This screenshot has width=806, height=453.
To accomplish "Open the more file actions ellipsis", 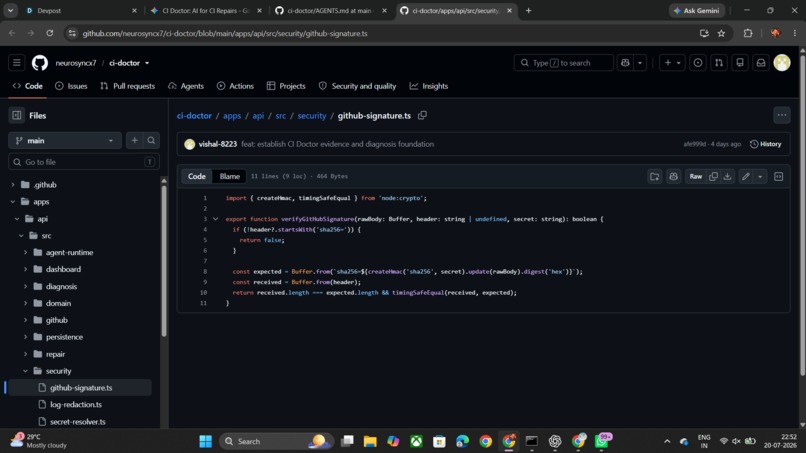I will (782, 115).
